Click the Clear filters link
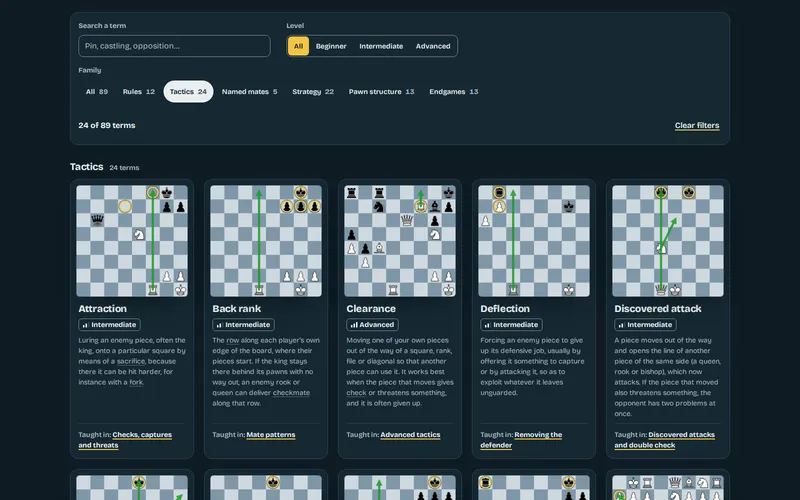The image size is (800, 500). pos(697,126)
